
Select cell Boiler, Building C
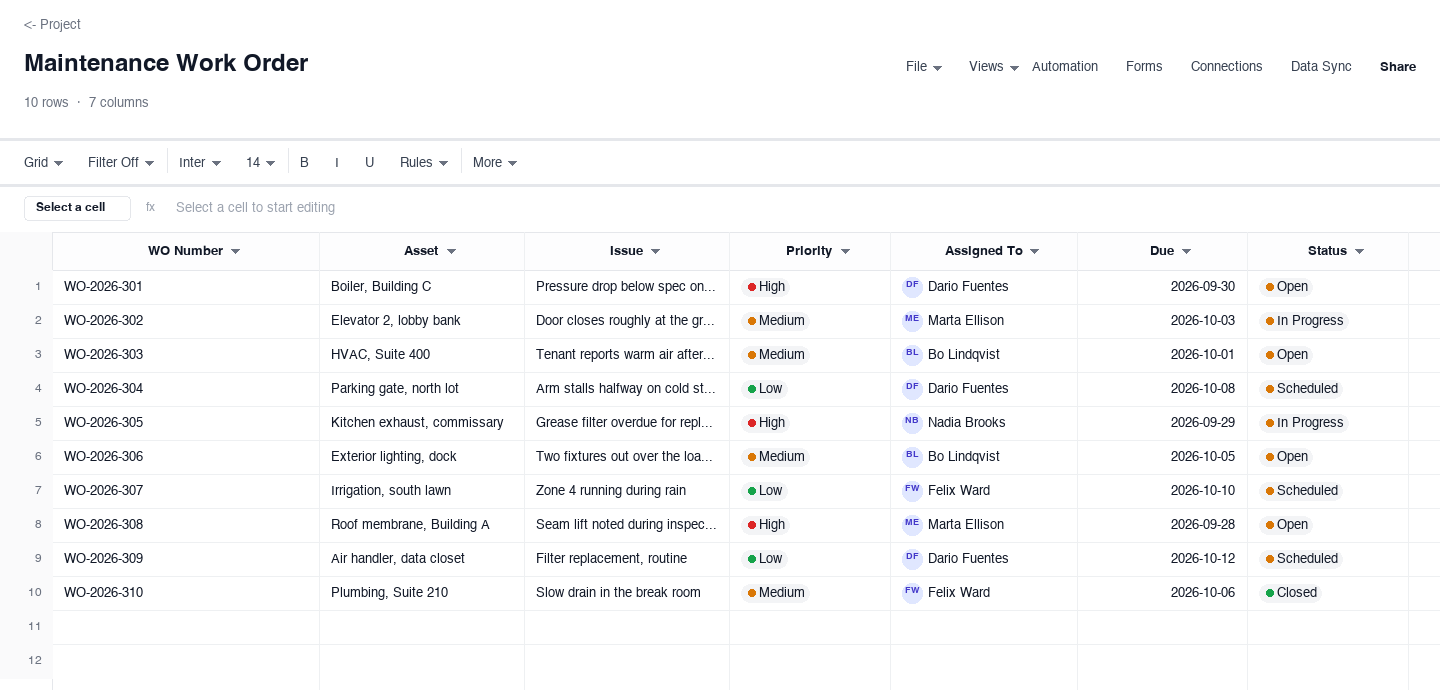point(422,287)
